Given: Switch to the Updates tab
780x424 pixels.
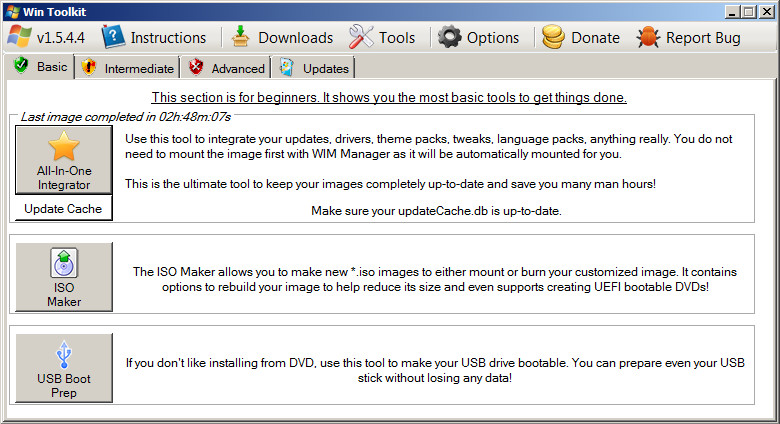Looking at the screenshot, I should coord(314,68).
